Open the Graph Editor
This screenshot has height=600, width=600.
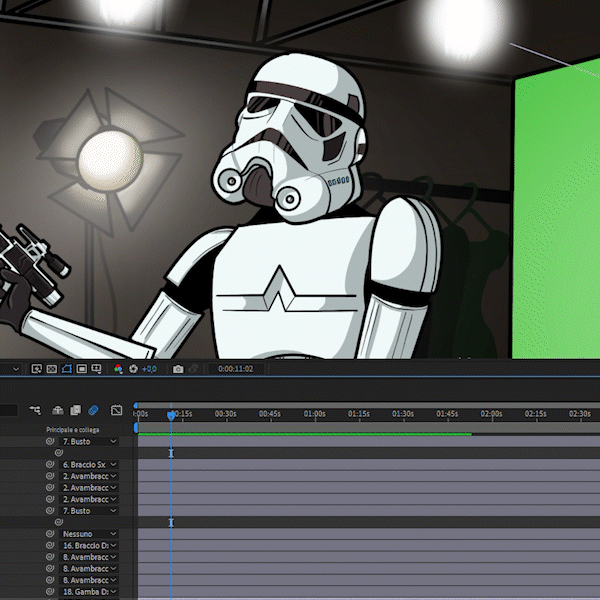[x=116, y=410]
